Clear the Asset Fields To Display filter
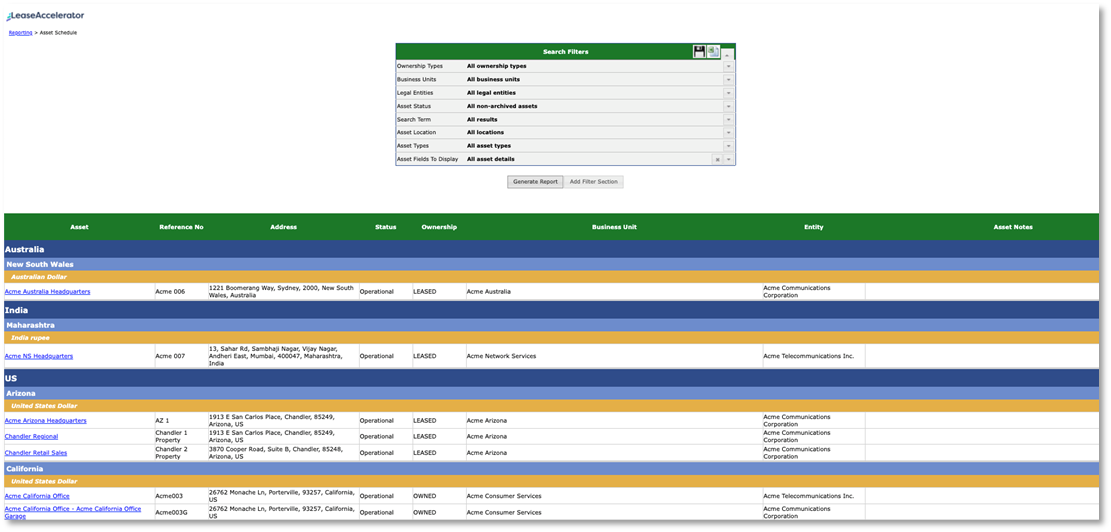This screenshot has height=532, width=1111. tap(717, 159)
